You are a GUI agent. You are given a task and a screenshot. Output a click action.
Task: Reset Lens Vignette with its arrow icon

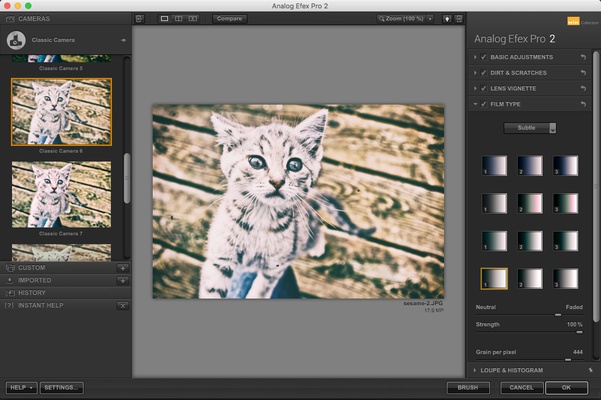coord(583,89)
